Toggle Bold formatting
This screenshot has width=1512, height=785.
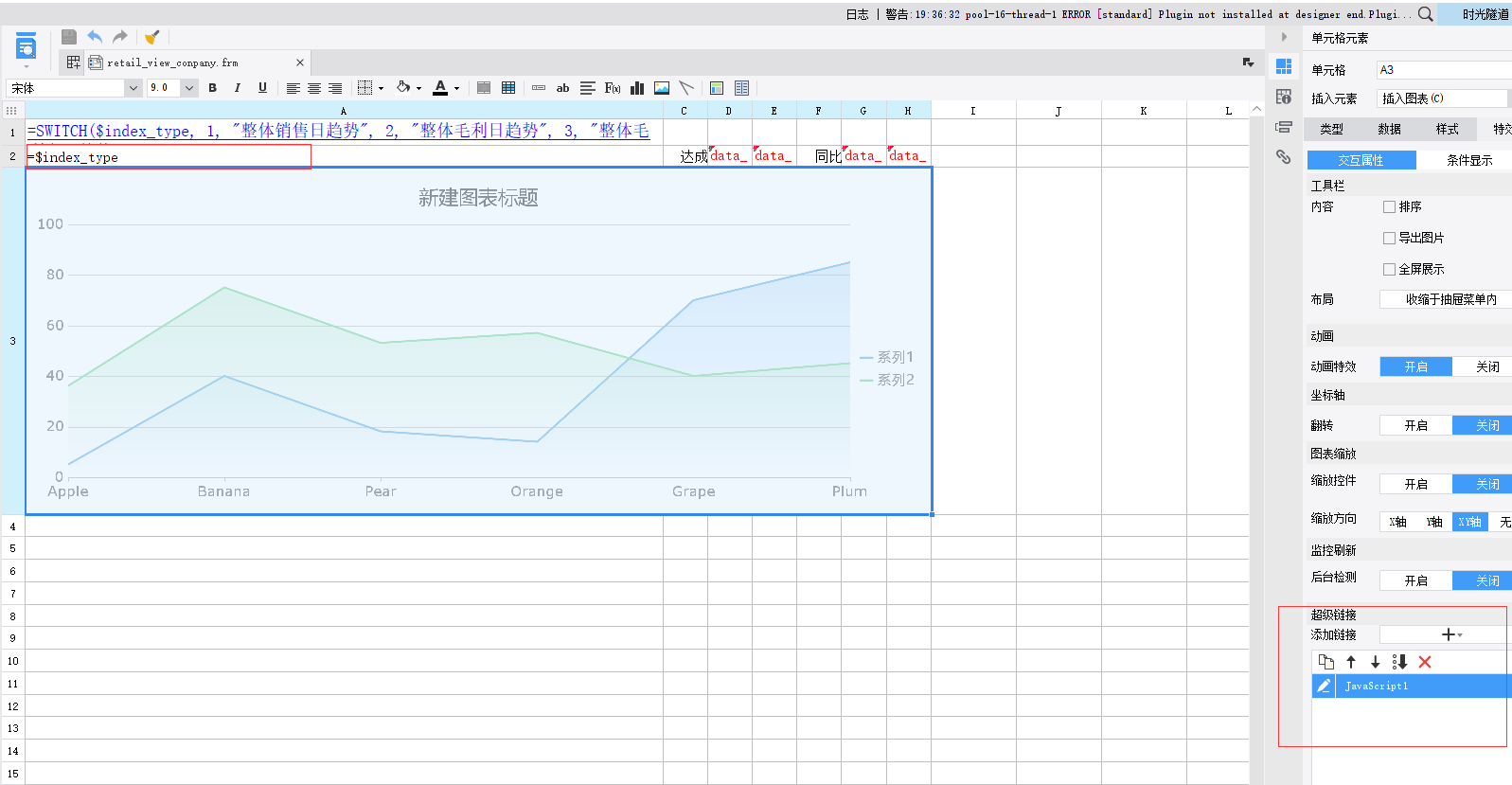click(212, 88)
